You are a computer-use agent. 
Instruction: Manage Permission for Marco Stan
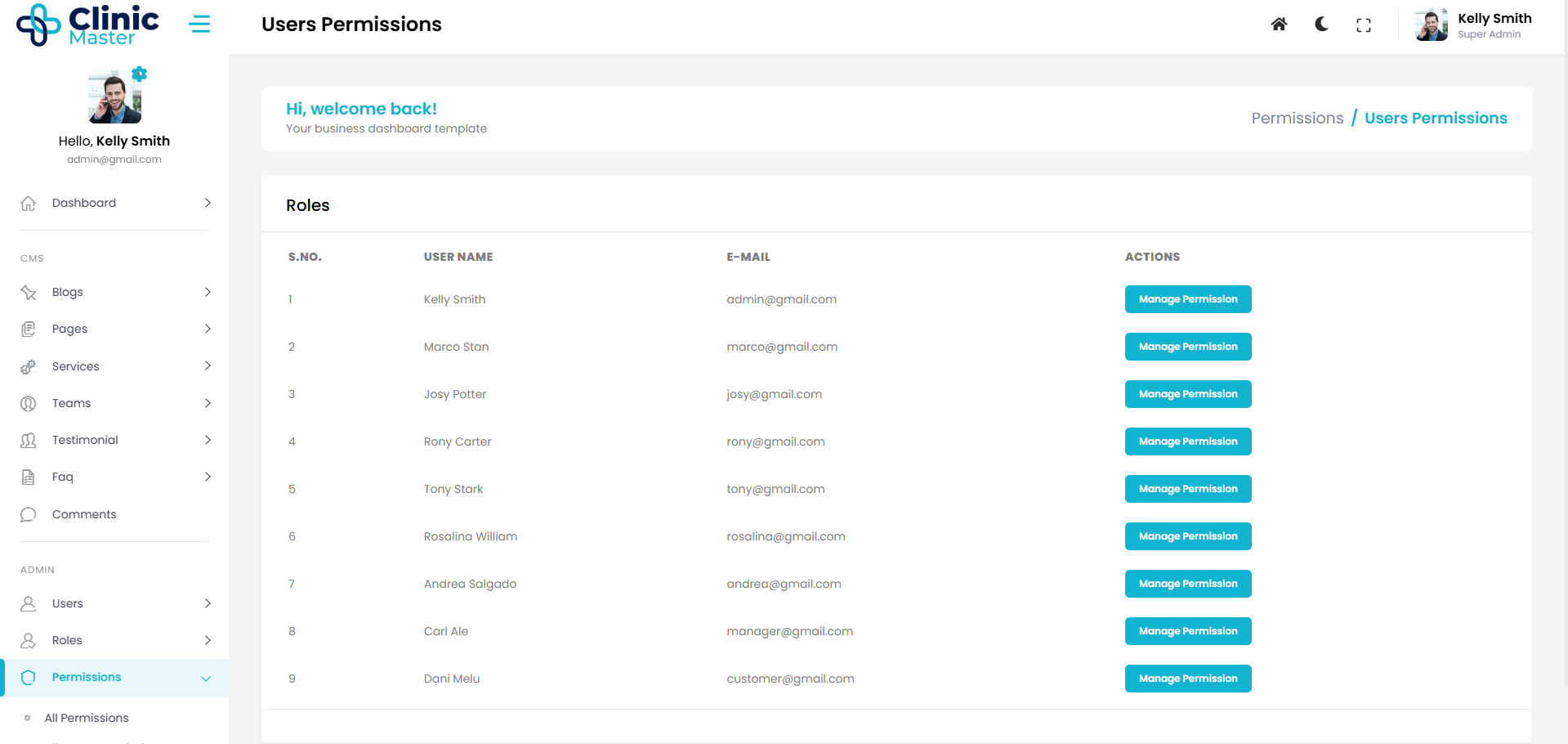(x=1187, y=347)
